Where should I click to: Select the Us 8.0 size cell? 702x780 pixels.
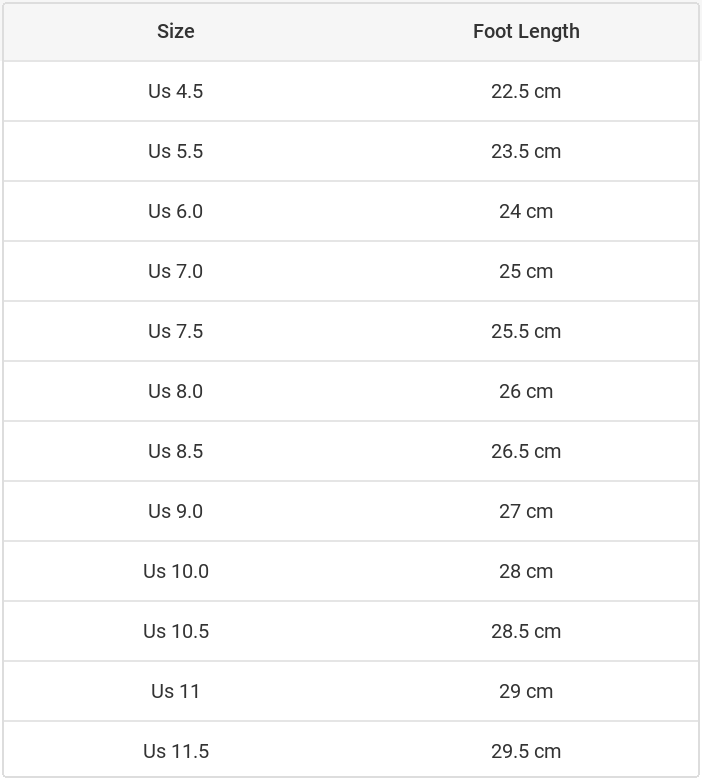click(176, 391)
